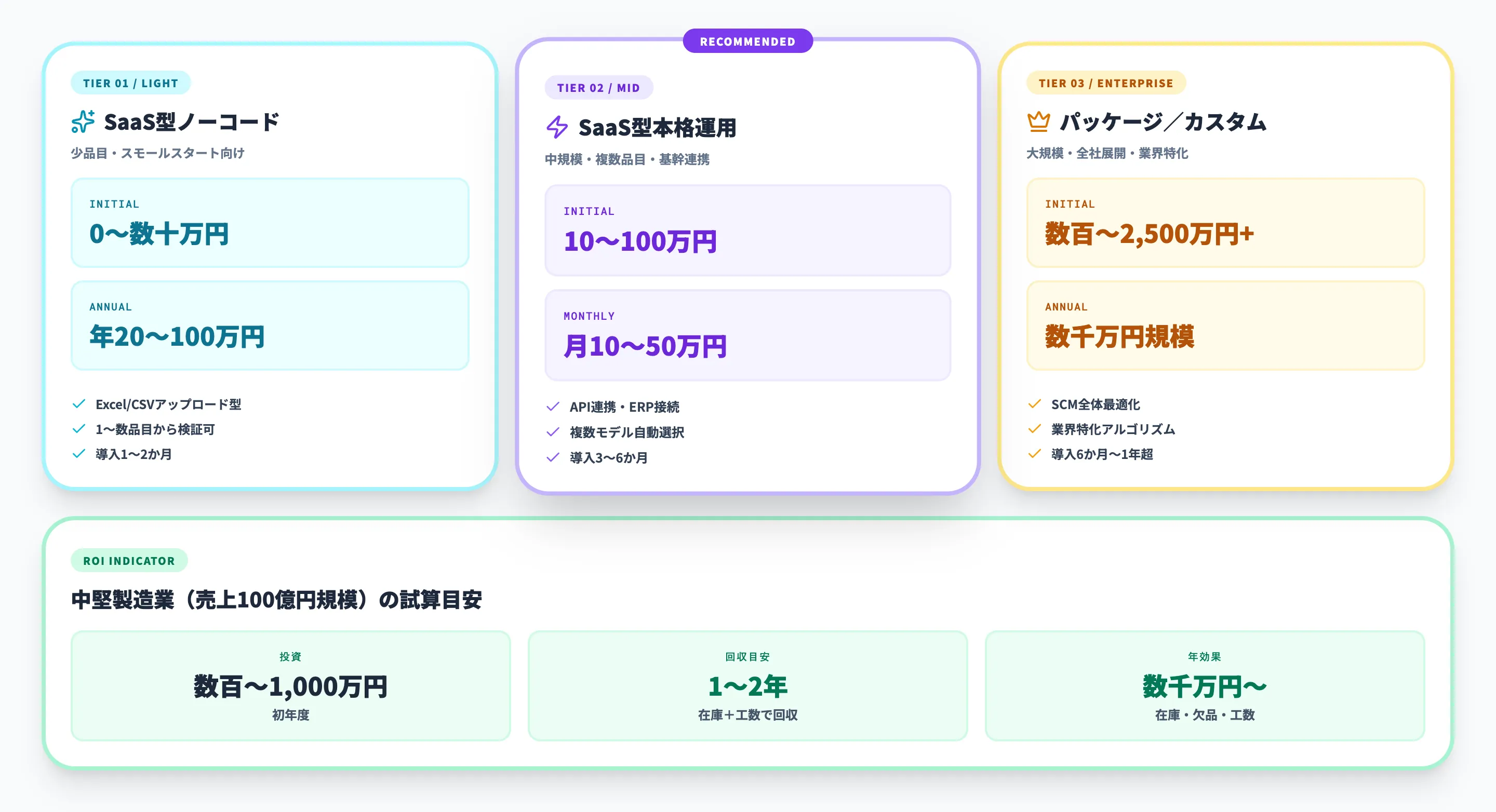Click the checkmark next to 導入6か月〜1年超
This screenshot has width=1496, height=812.
pos(1034,455)
